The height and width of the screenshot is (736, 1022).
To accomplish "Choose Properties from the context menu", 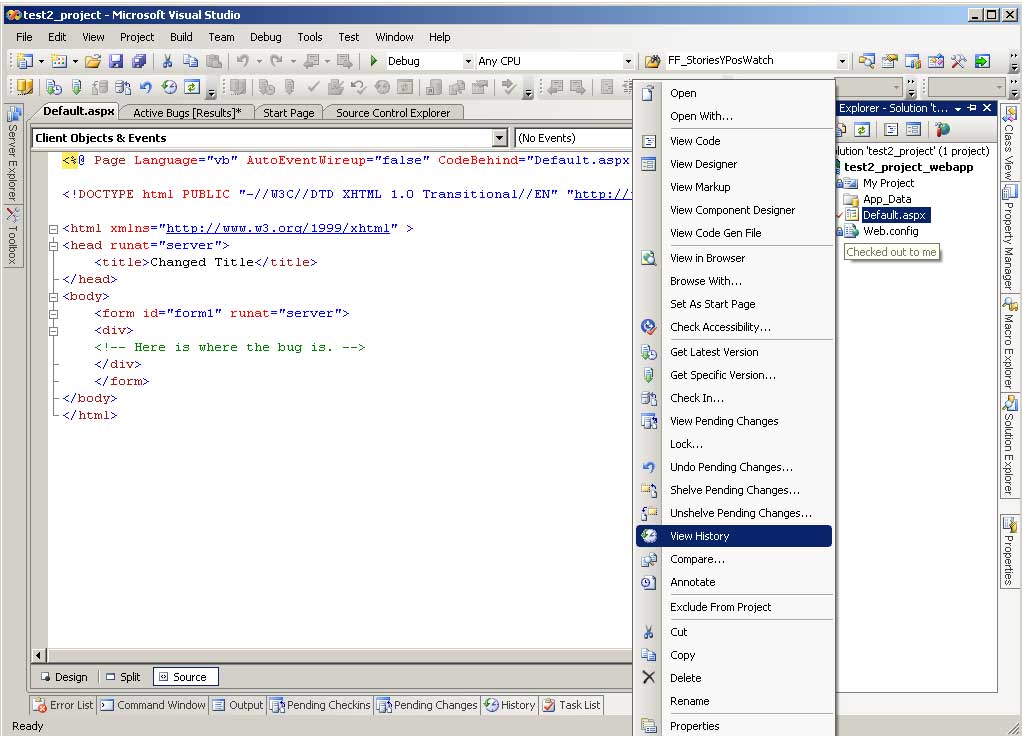I will click(x=733, y=726).
